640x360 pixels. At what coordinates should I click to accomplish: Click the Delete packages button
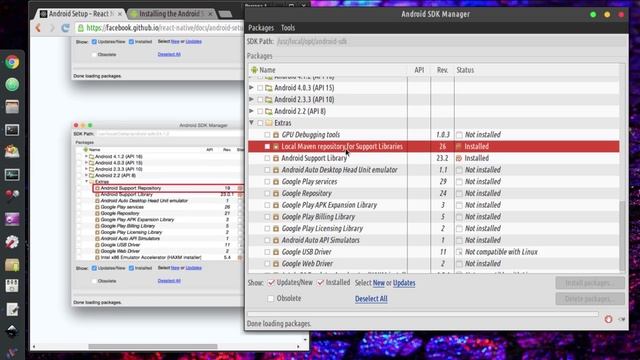590,299
